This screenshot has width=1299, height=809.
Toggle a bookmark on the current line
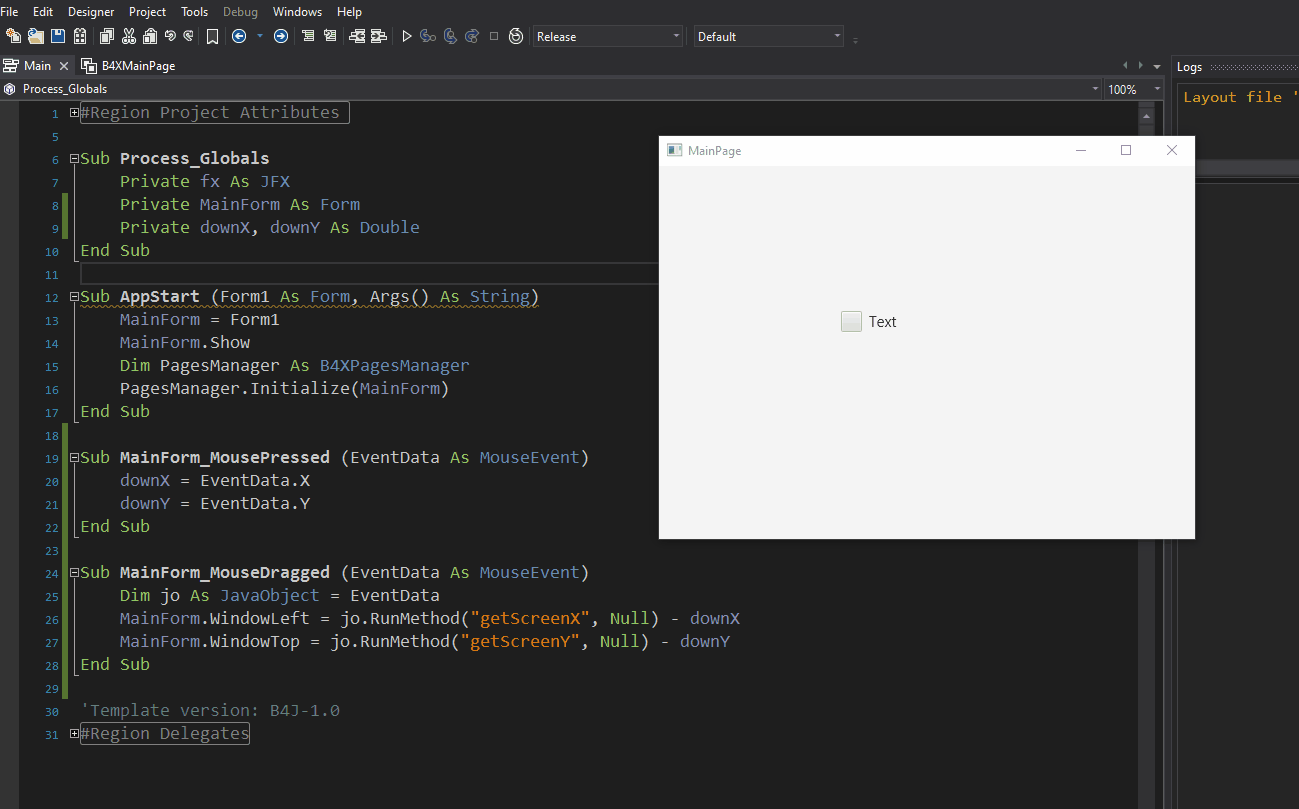coord(212,36)
